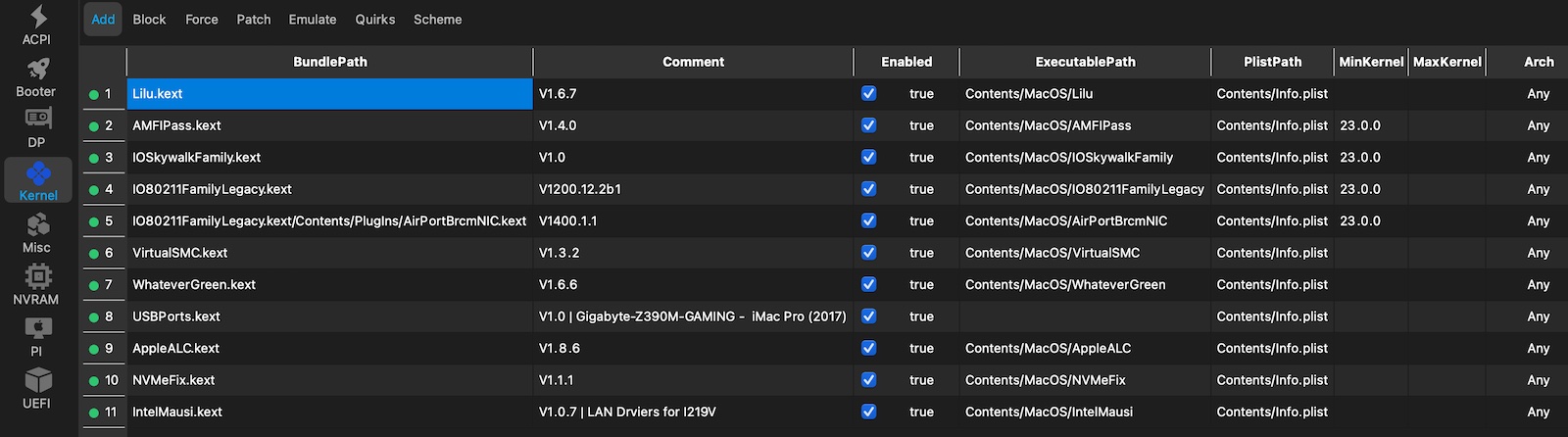Click the MinKernel cell for VirtualSMC.kext
The height and width of the screenshot is (437, 1568).
point(1370,253)
